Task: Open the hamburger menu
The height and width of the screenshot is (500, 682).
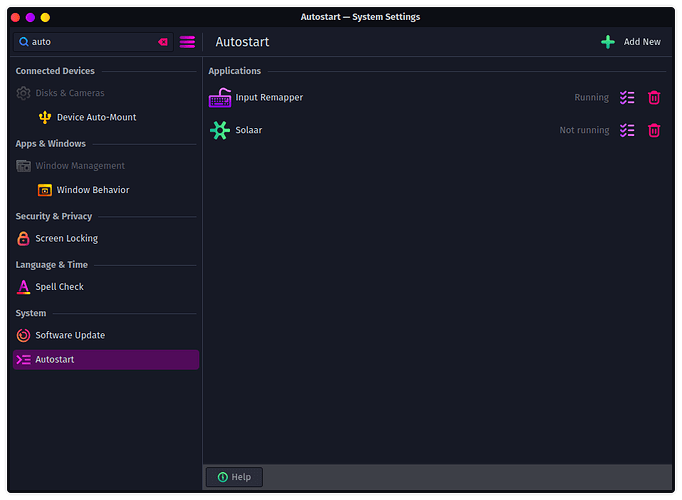Action: tap(187, 42)
